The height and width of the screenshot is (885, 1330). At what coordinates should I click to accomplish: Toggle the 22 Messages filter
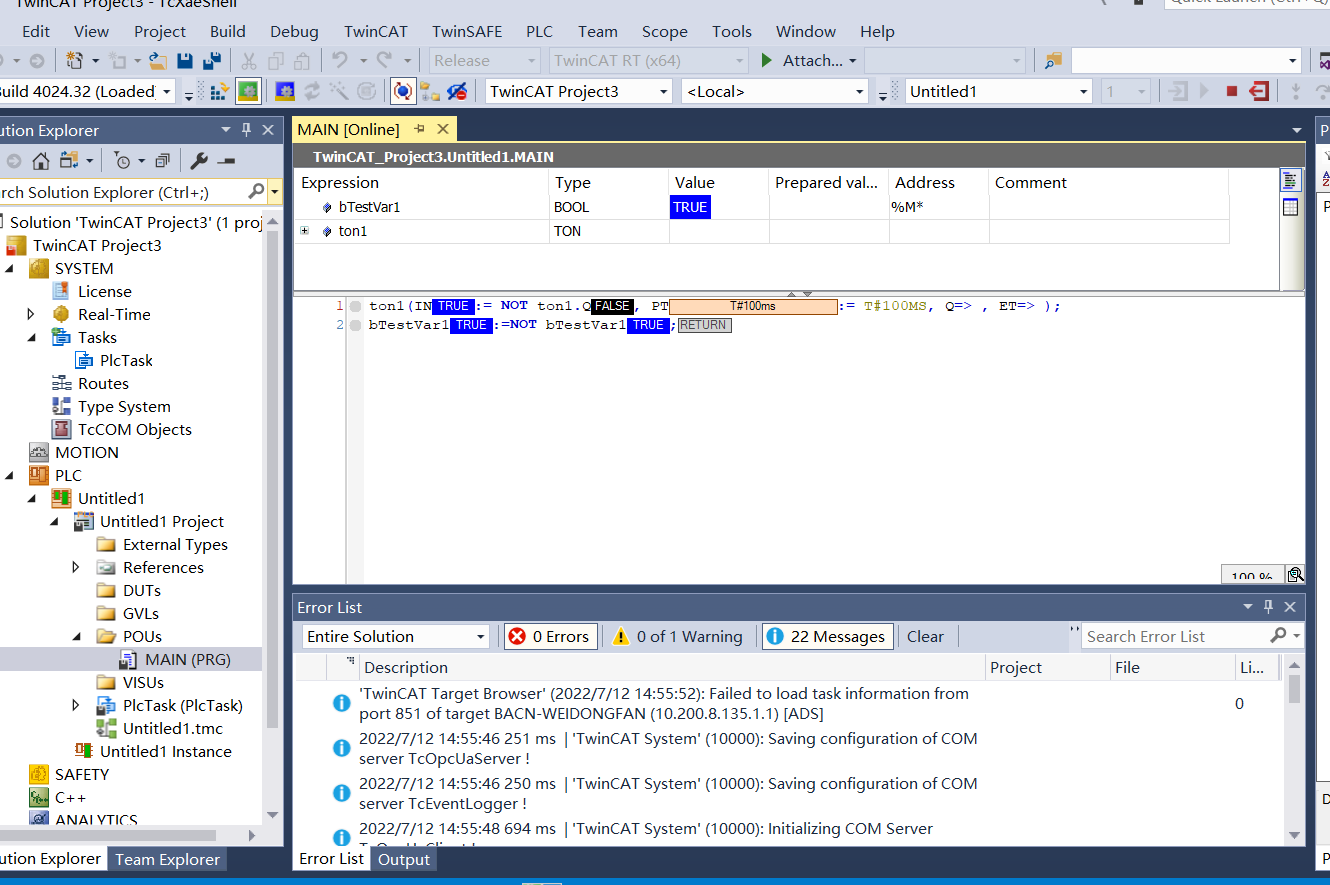point(827,637)
